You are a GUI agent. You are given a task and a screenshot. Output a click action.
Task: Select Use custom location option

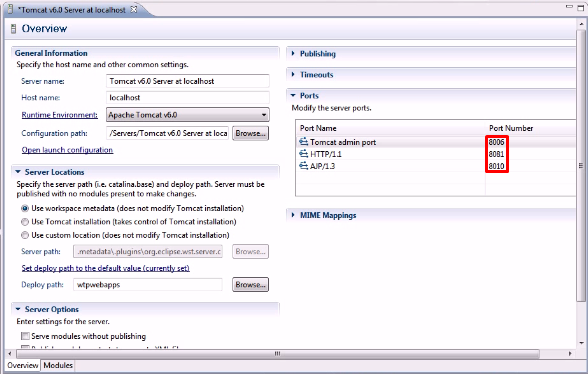point(25,235)
